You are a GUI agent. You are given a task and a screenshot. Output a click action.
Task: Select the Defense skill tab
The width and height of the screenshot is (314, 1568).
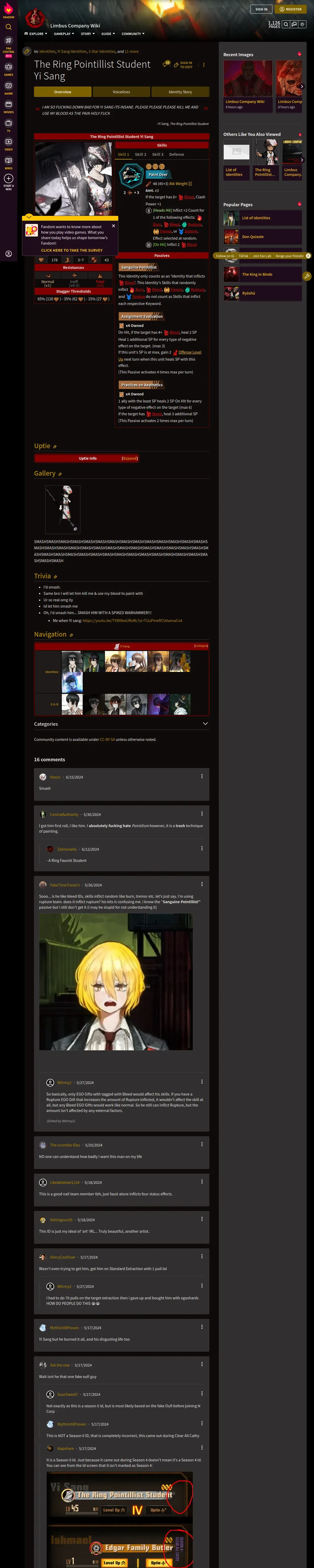pos(177,155)
